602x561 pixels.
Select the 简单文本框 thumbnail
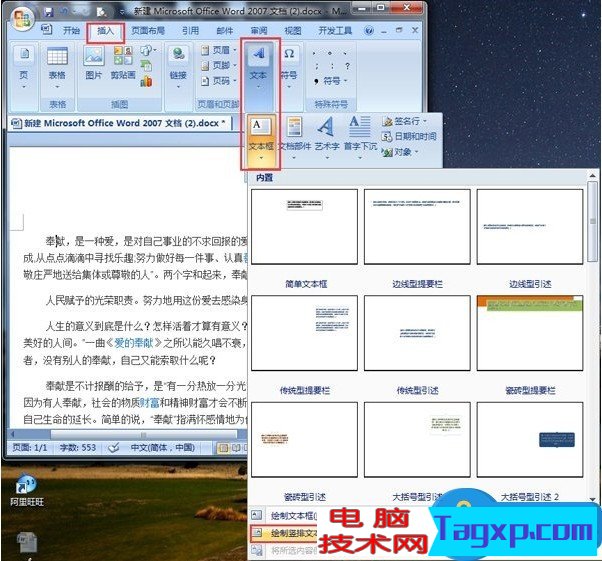pos(304,227)
